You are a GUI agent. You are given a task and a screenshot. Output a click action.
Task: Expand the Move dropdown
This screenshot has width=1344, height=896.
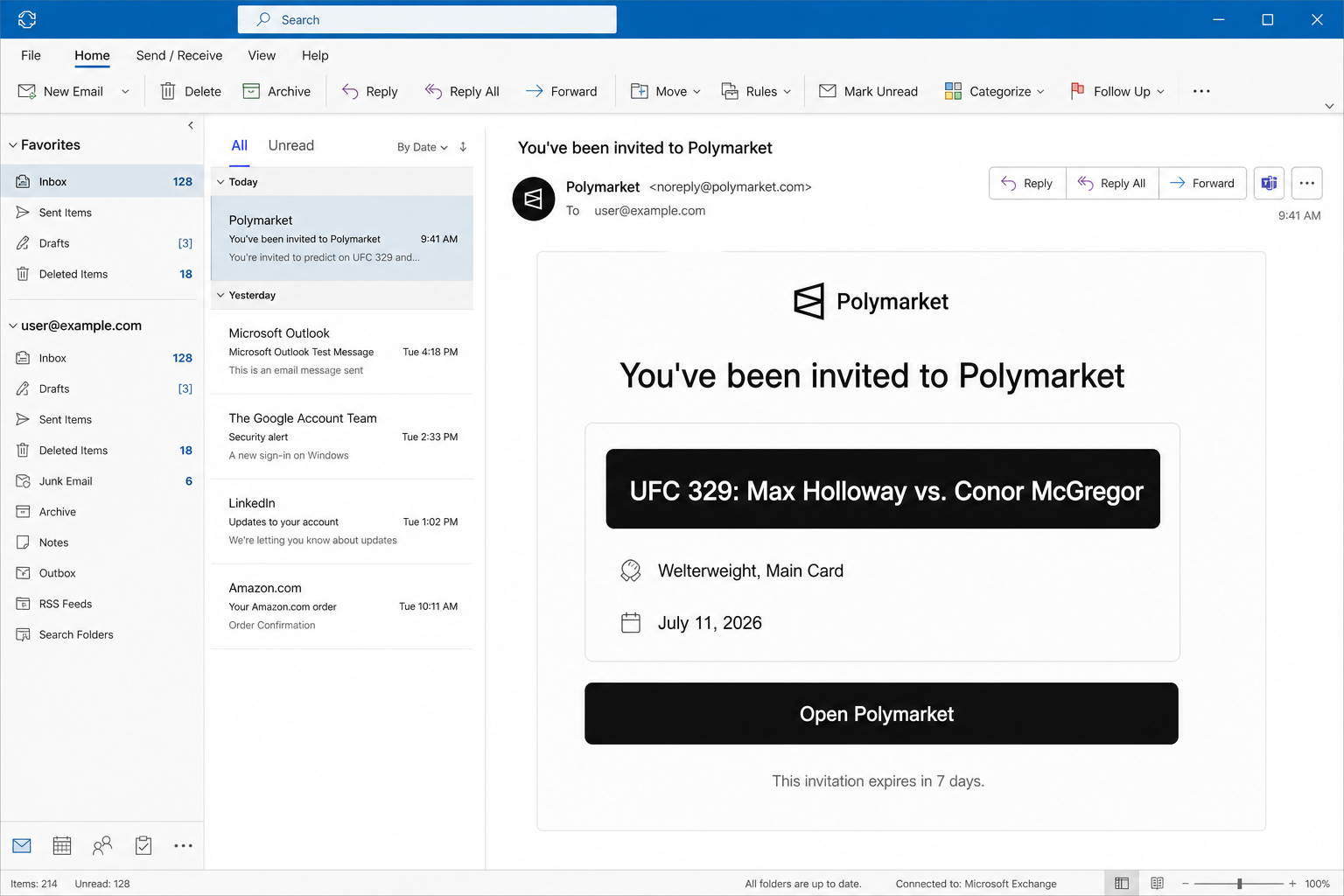697,91
